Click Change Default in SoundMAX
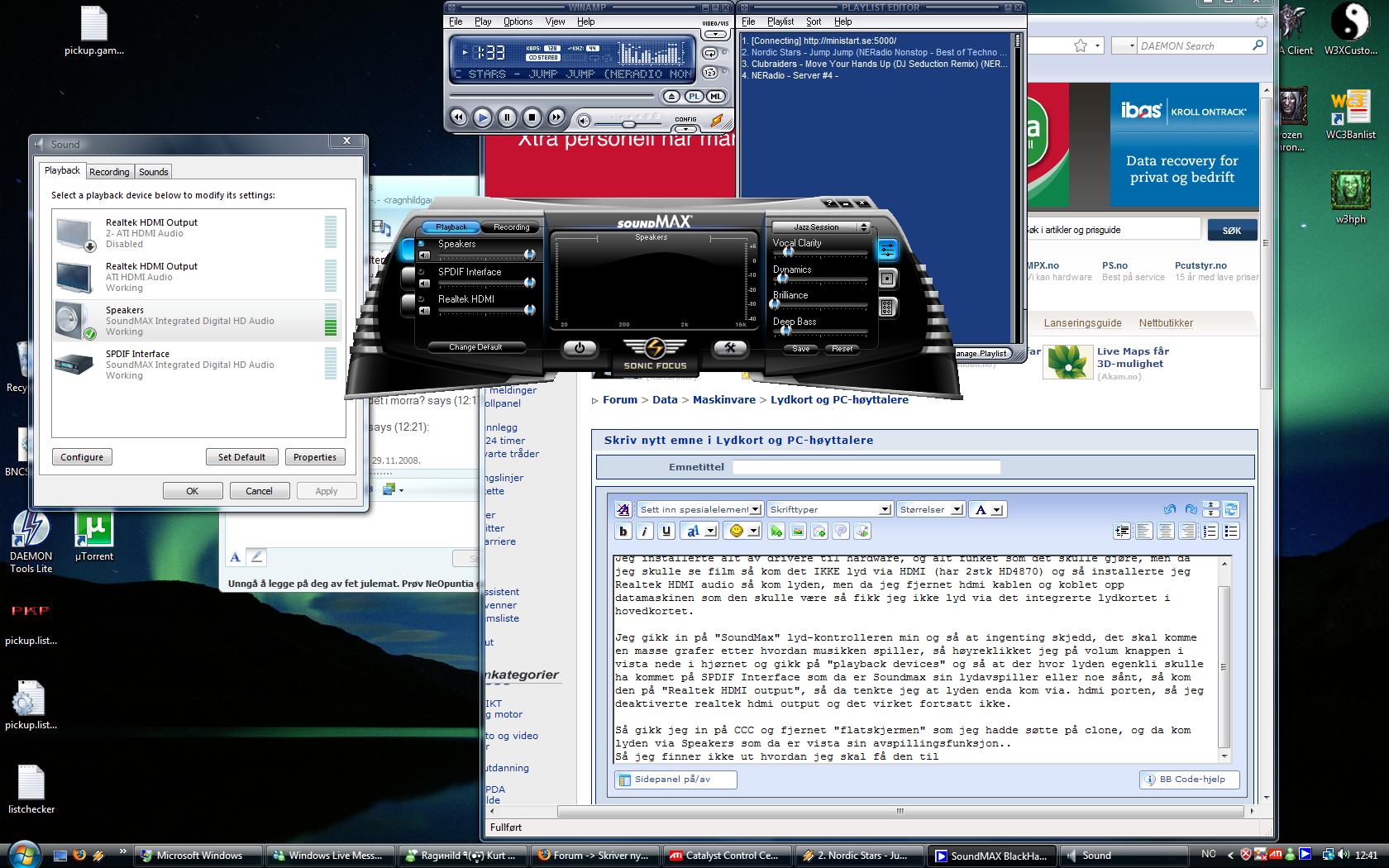Screen dimensions: 1389x868 pyautogui.click(x=475, y=347)
